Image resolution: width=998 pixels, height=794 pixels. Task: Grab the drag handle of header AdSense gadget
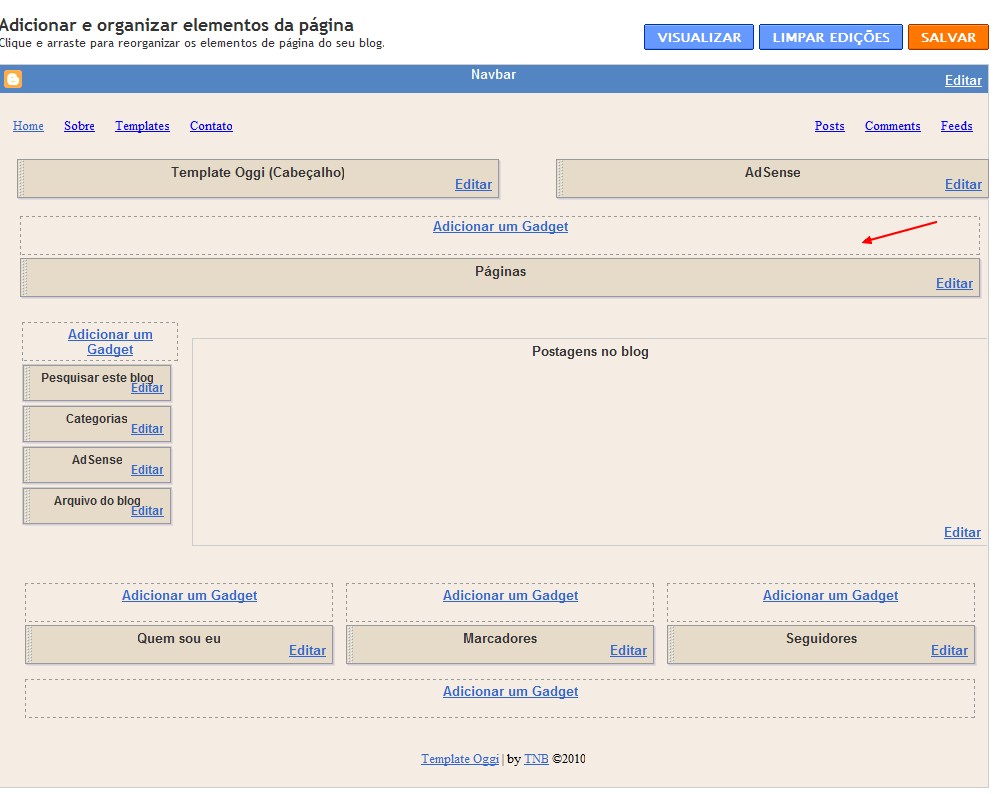click(x=560, y=178)
